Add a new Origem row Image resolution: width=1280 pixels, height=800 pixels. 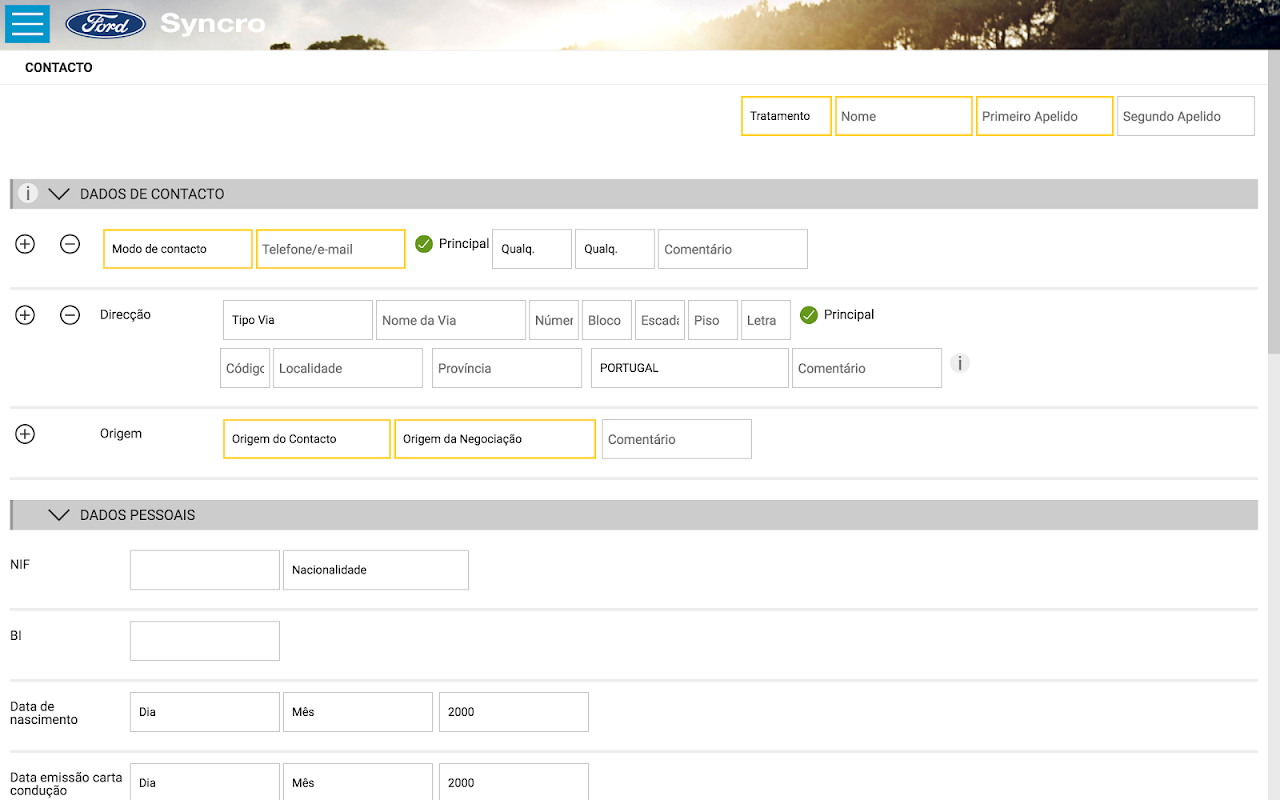25,434
